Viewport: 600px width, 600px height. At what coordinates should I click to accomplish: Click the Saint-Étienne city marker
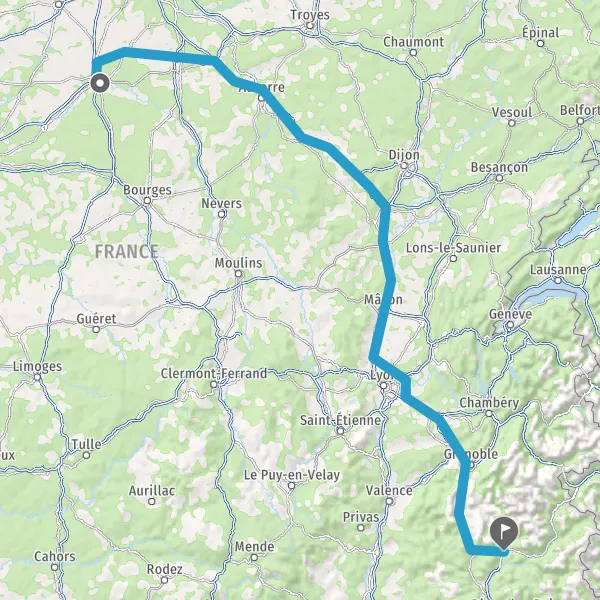tap(340, 431)
